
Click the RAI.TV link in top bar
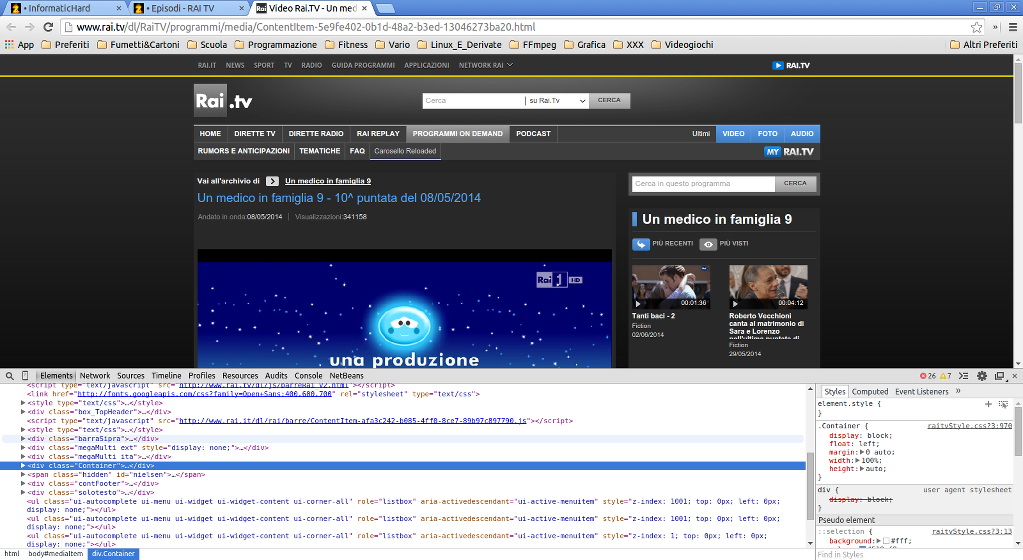(791, 65)
